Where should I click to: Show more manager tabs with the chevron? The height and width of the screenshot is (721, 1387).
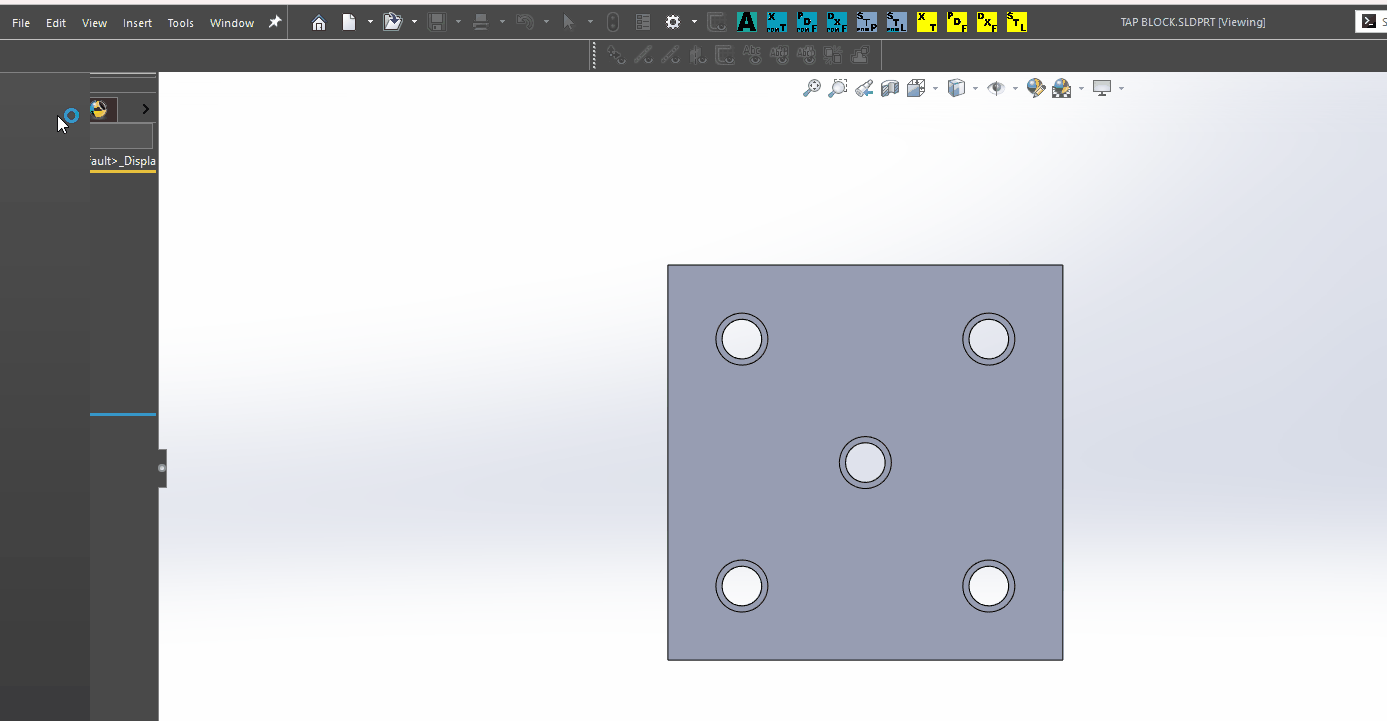coord(146,109)
